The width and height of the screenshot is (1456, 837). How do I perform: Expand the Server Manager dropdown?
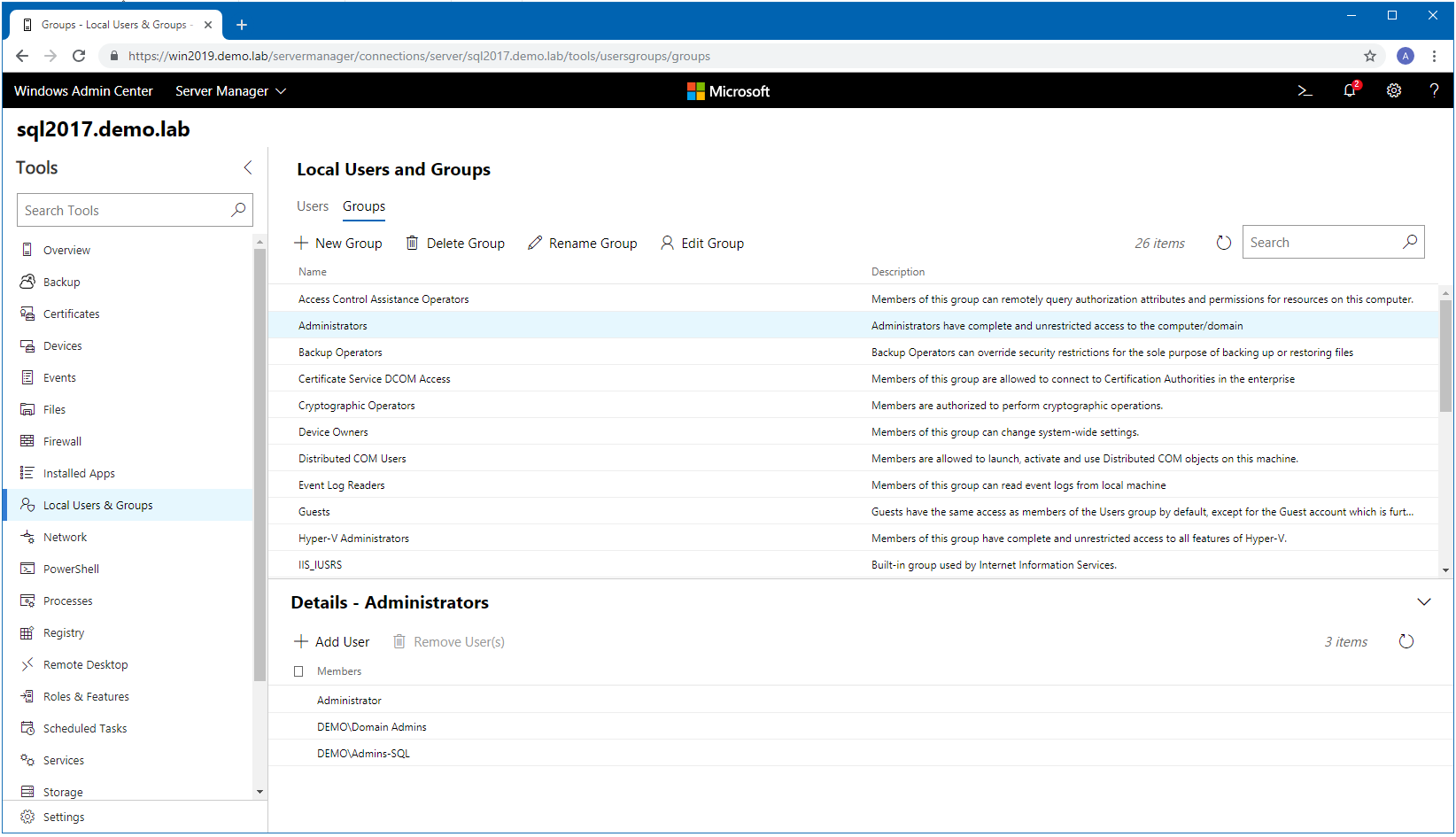[230, 90]
